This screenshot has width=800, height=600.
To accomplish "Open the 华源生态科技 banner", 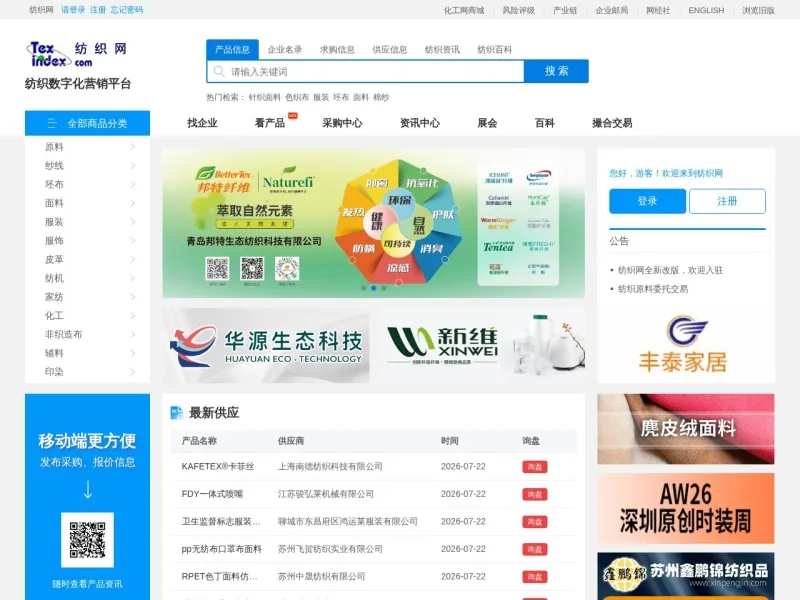I will click(x=266, y=345).
